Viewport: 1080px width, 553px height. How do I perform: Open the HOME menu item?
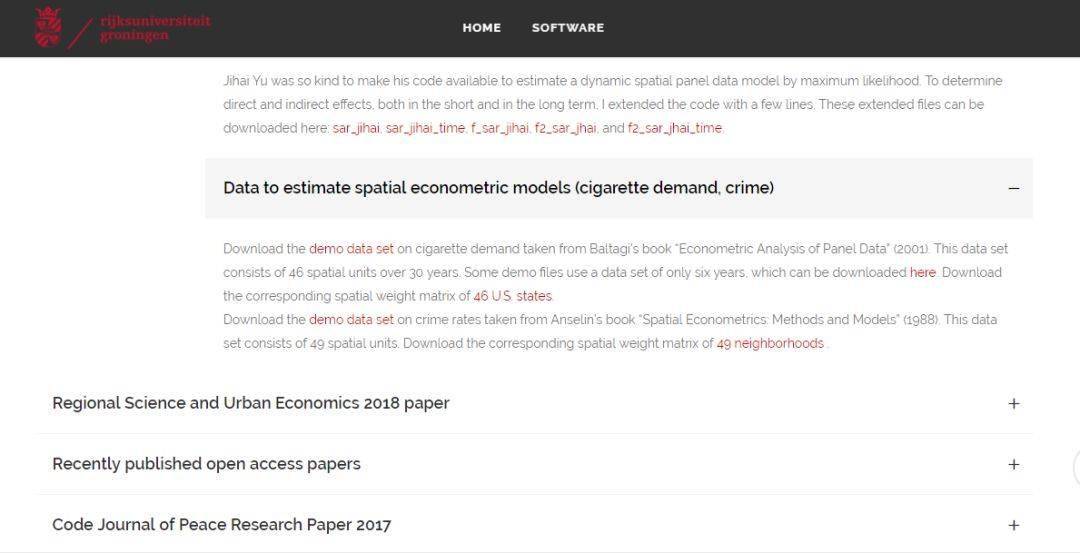pos(481,28)
